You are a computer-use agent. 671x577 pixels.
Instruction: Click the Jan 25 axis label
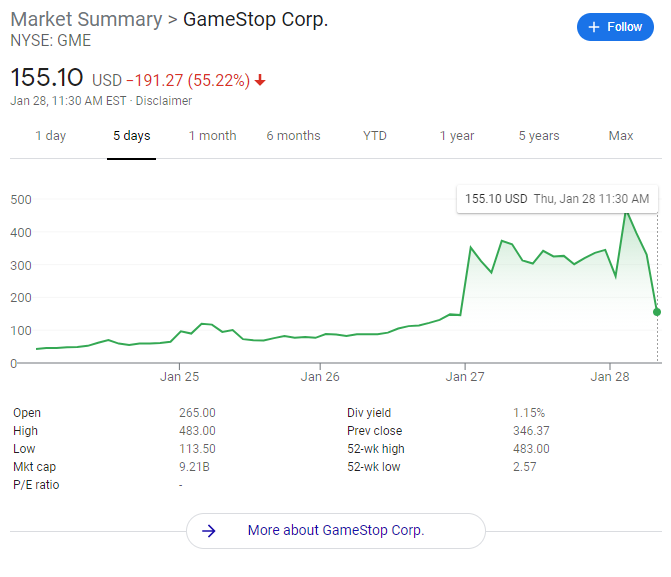point(179,377)
